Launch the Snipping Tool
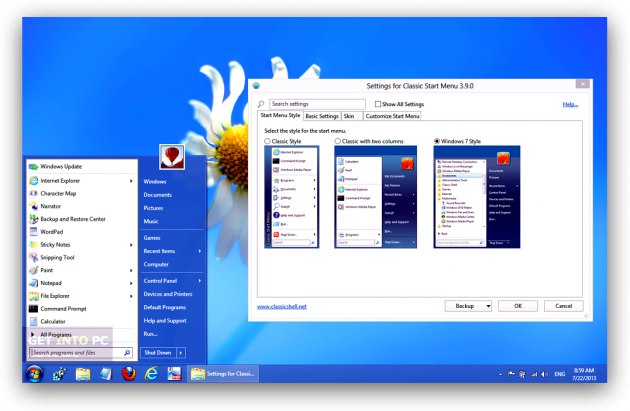Image resolution: width=630 pixels, height=411 pixels. 81,258
